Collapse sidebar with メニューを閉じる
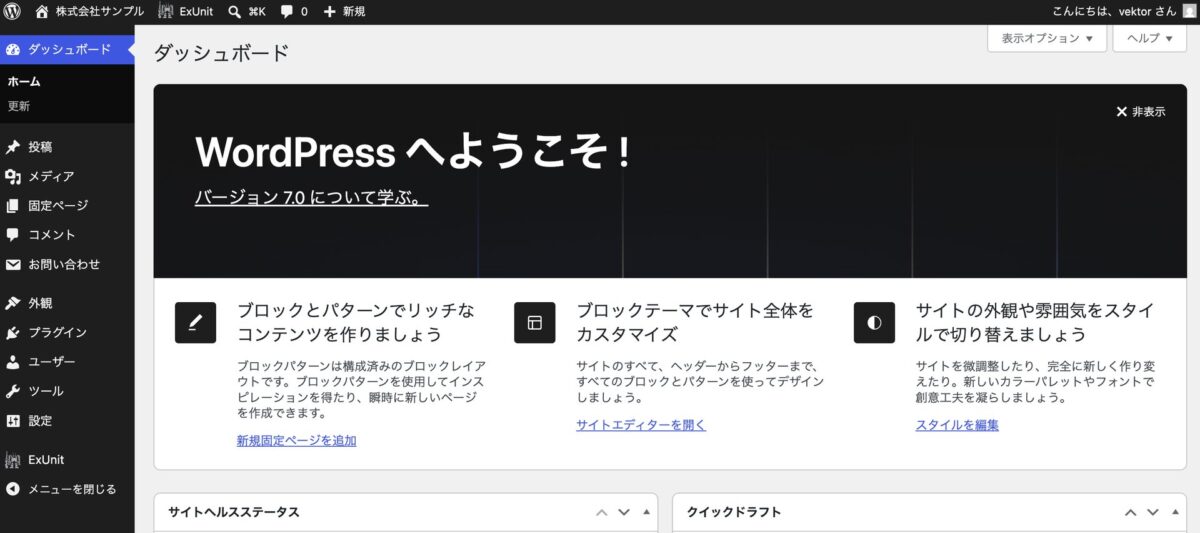This screenshot has width=1200, height=533. click(x=71, y=489)
